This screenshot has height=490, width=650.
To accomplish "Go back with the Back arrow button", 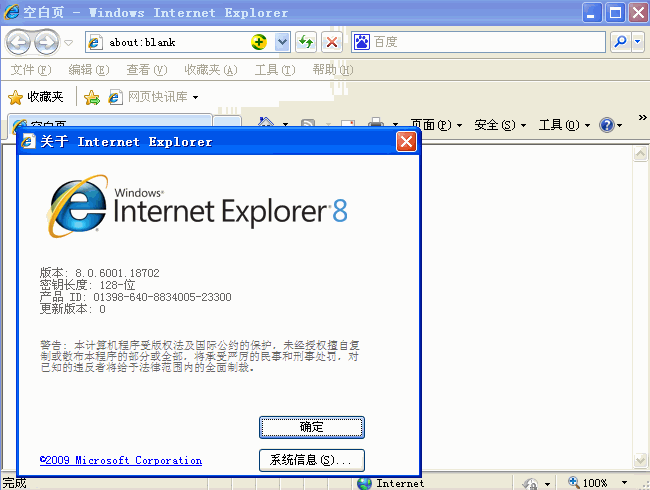I will pyautogui.click(x=18, y=42).
